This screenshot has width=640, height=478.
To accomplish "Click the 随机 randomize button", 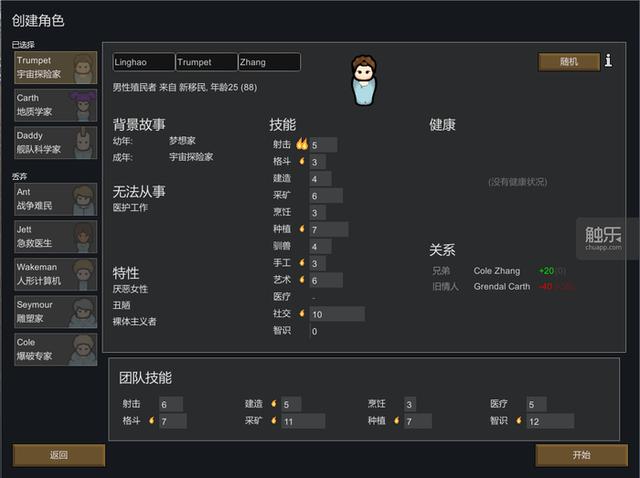I will [x=569, y=62].
